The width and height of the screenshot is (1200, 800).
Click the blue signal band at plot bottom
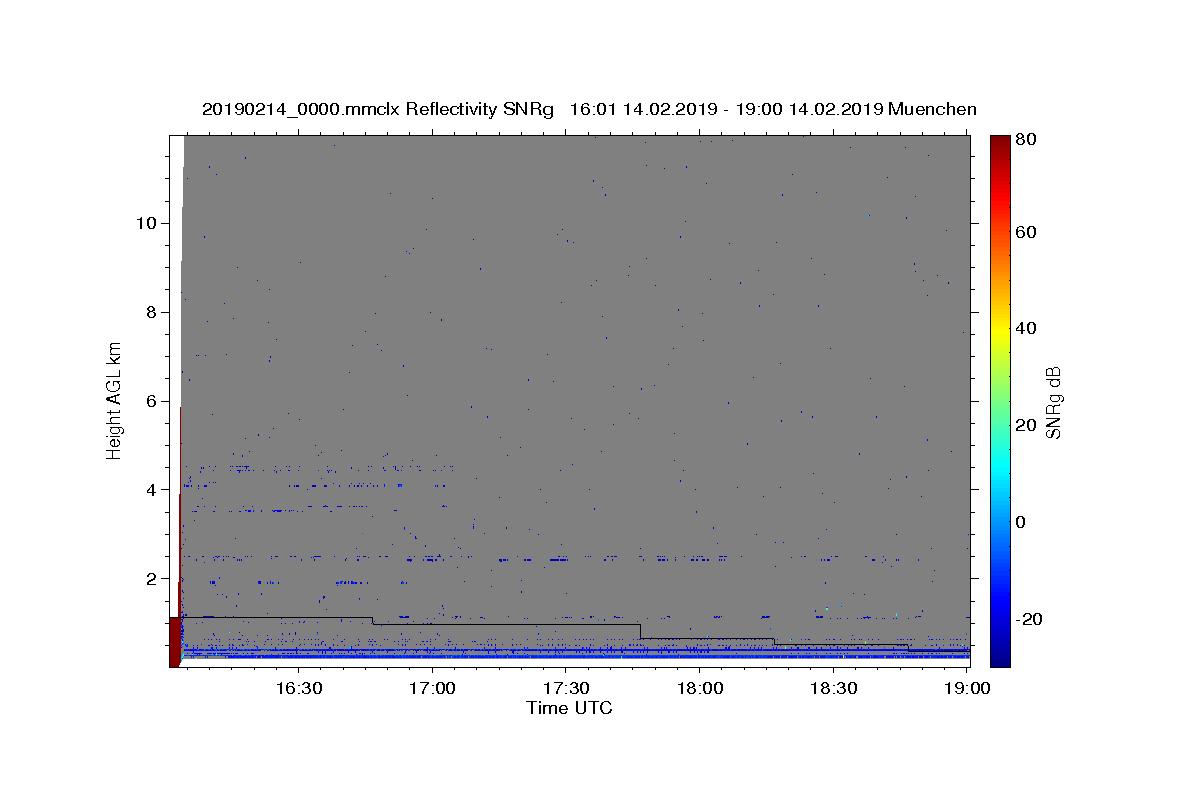click(x=576, y=655)
